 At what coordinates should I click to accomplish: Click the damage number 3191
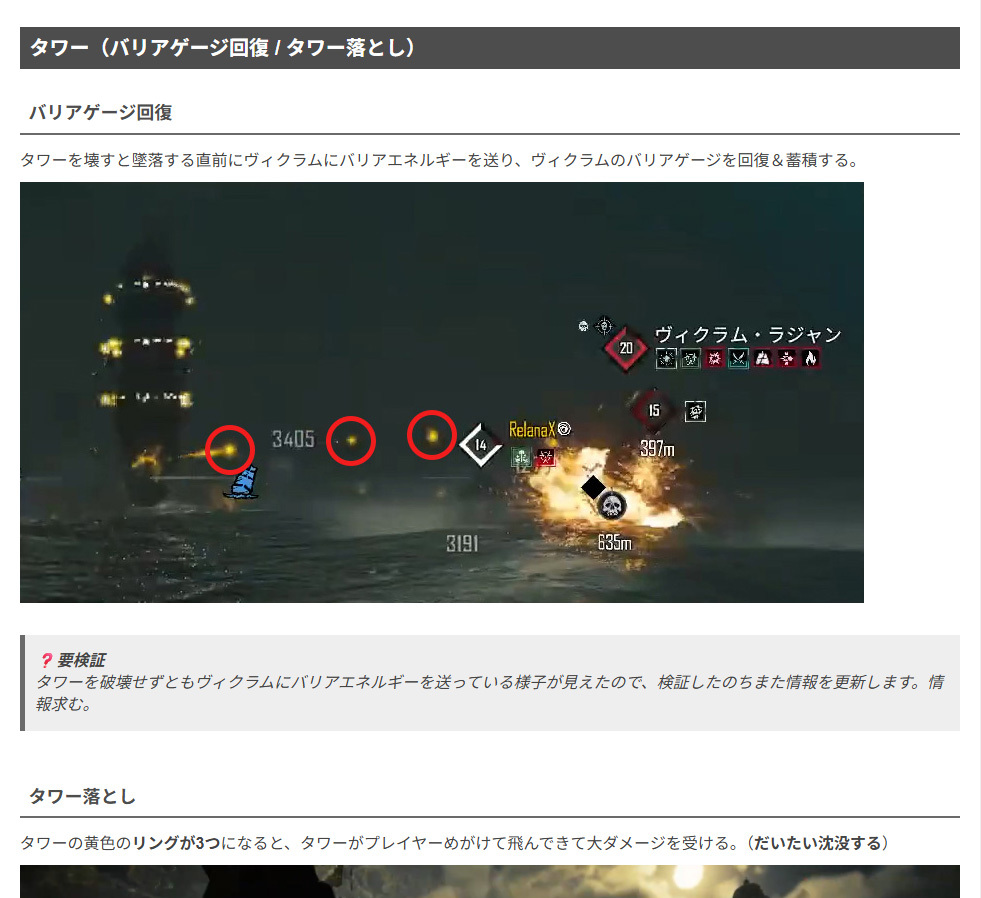coord(462,543)
